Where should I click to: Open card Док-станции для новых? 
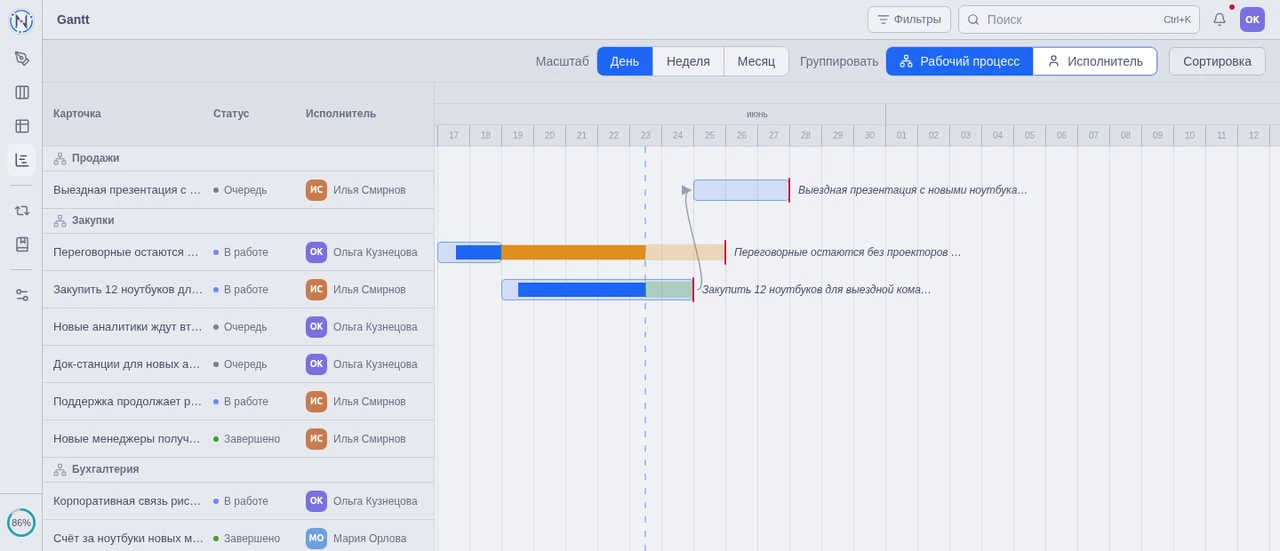[x=127, y=364]
